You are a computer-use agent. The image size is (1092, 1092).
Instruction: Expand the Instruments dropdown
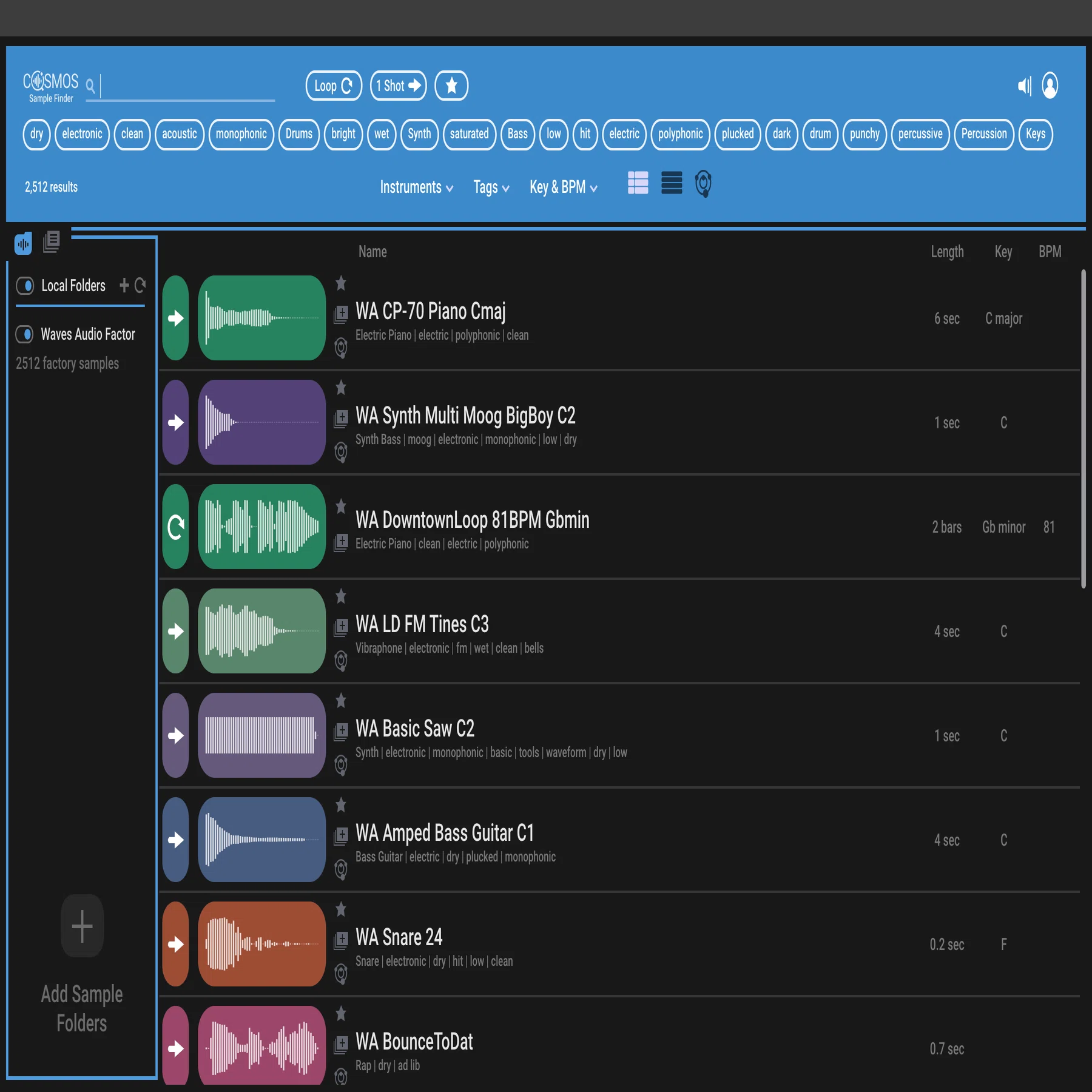tap(417, 187)
